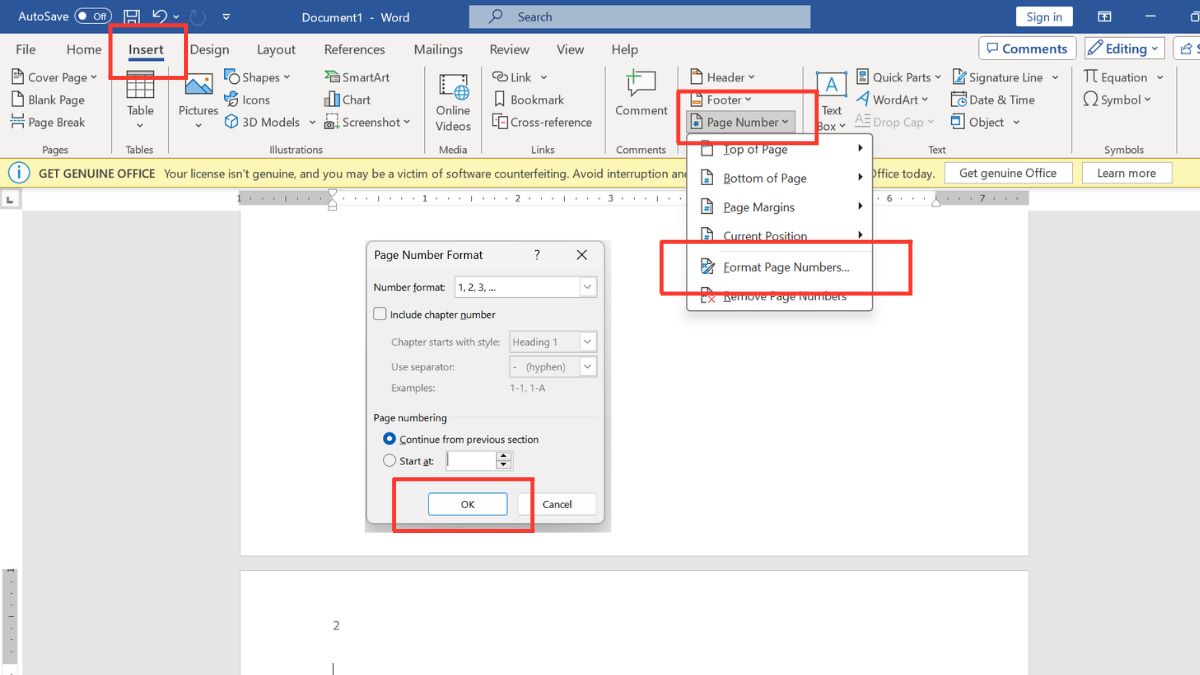Choose Current Position submenu
This screenshot has height=675, width=1200.
click(780, 236)
